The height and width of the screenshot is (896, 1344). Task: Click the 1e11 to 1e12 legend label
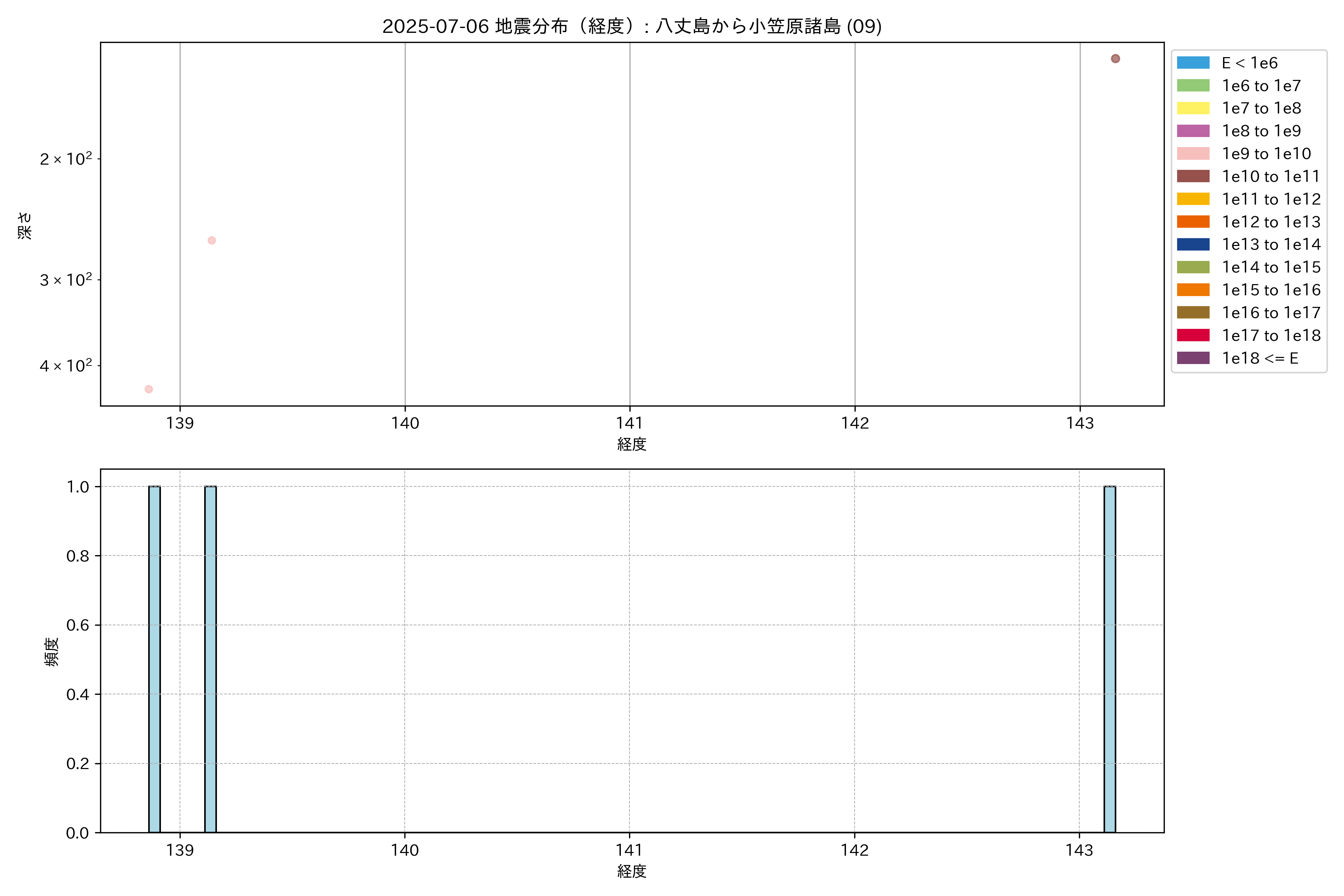1271,199
